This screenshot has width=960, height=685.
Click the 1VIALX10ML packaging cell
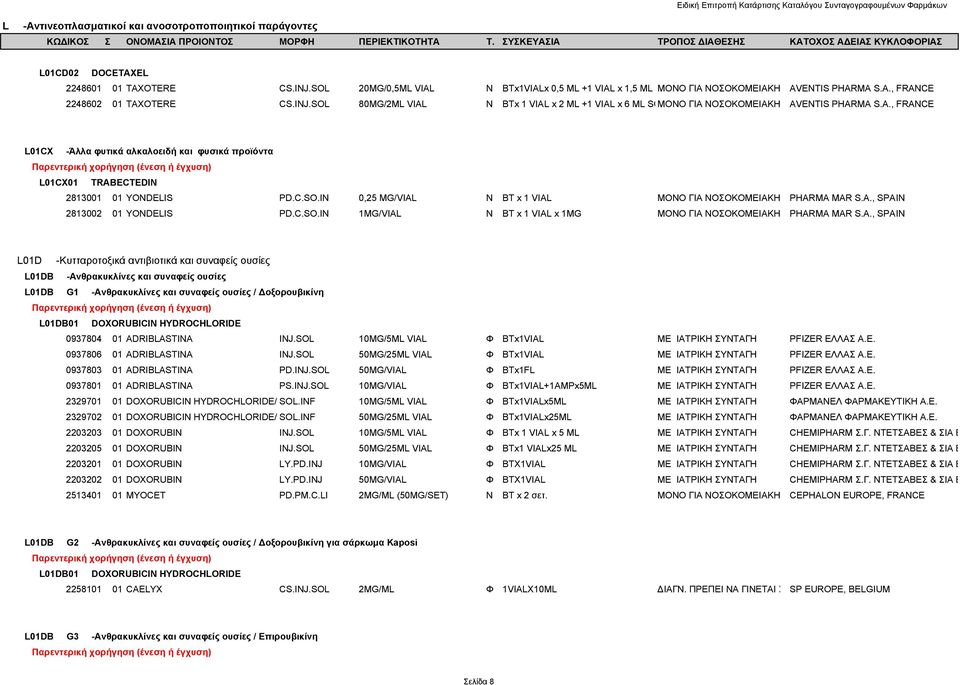point(530,590)
